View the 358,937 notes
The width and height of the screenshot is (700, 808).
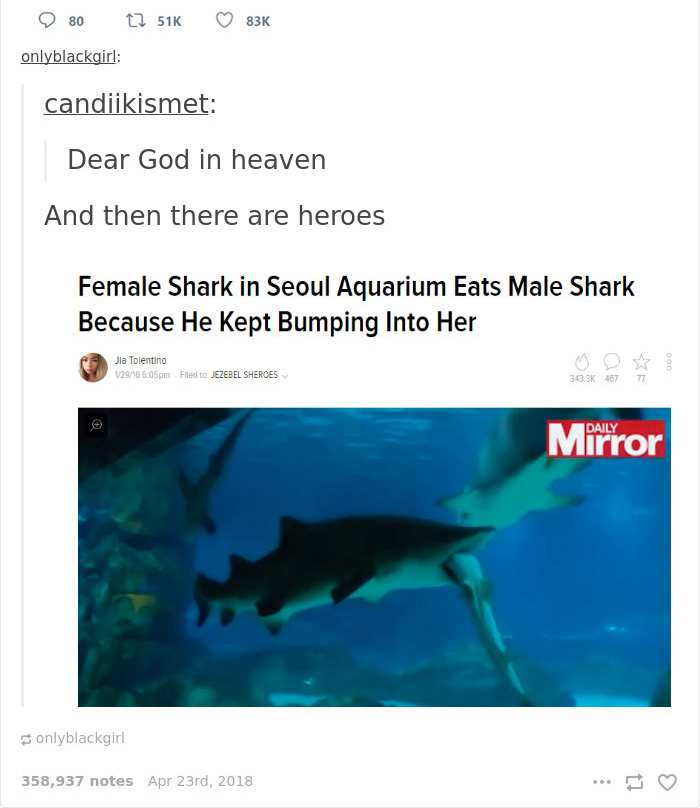(77, 781)
